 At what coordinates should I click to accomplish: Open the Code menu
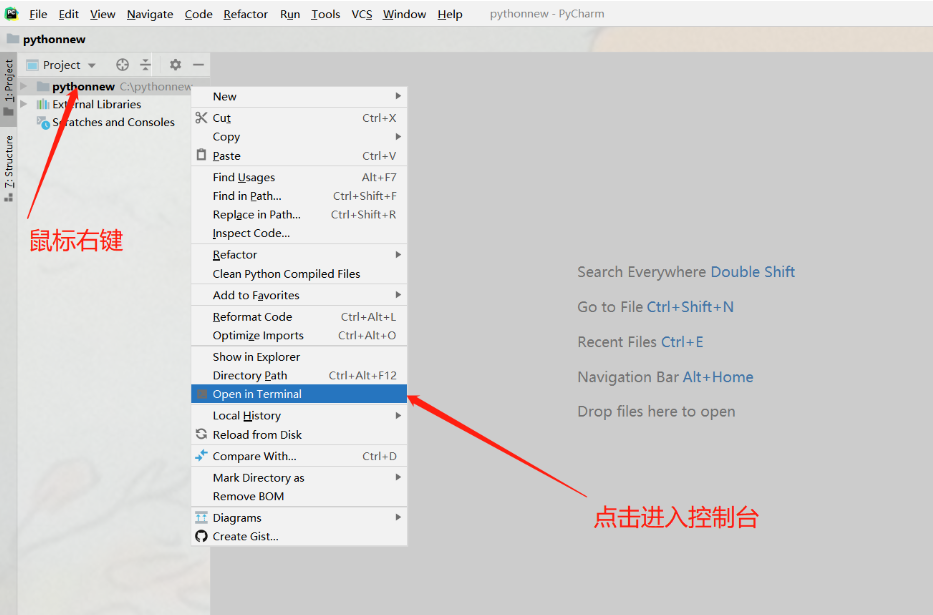point(198,14)
